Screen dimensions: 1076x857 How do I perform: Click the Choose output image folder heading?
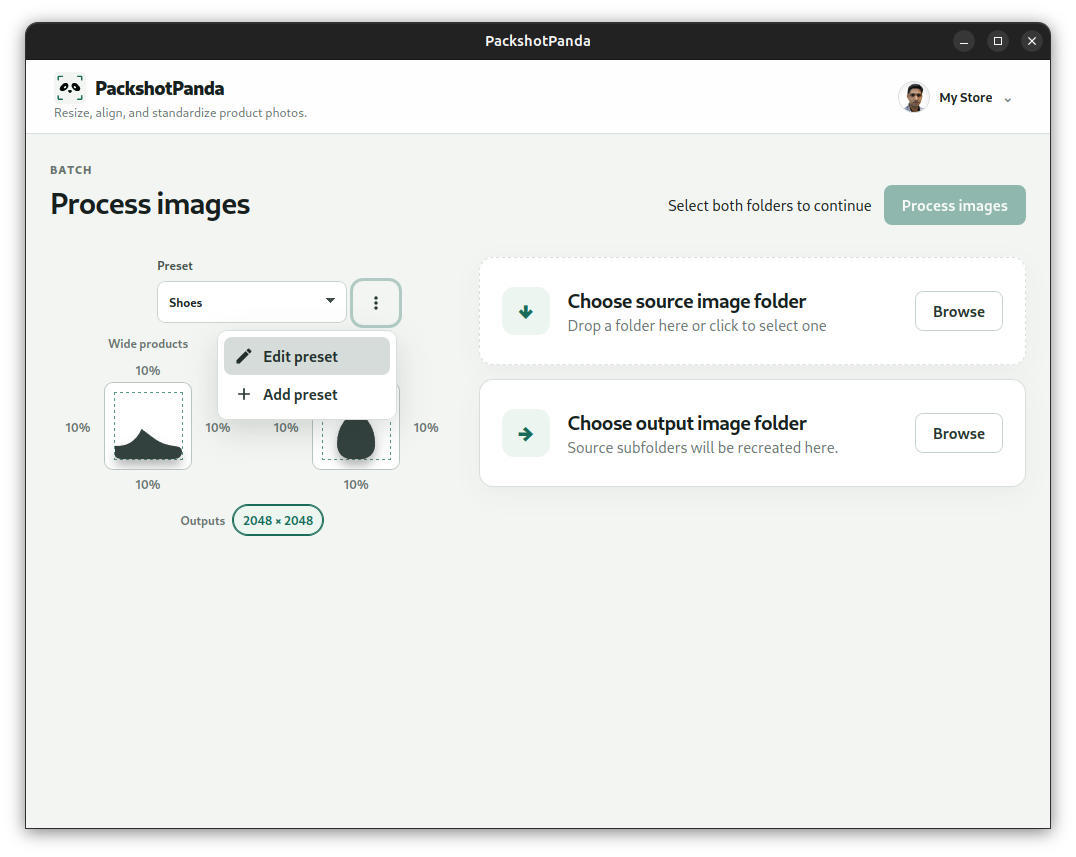[x=687, y=423]
